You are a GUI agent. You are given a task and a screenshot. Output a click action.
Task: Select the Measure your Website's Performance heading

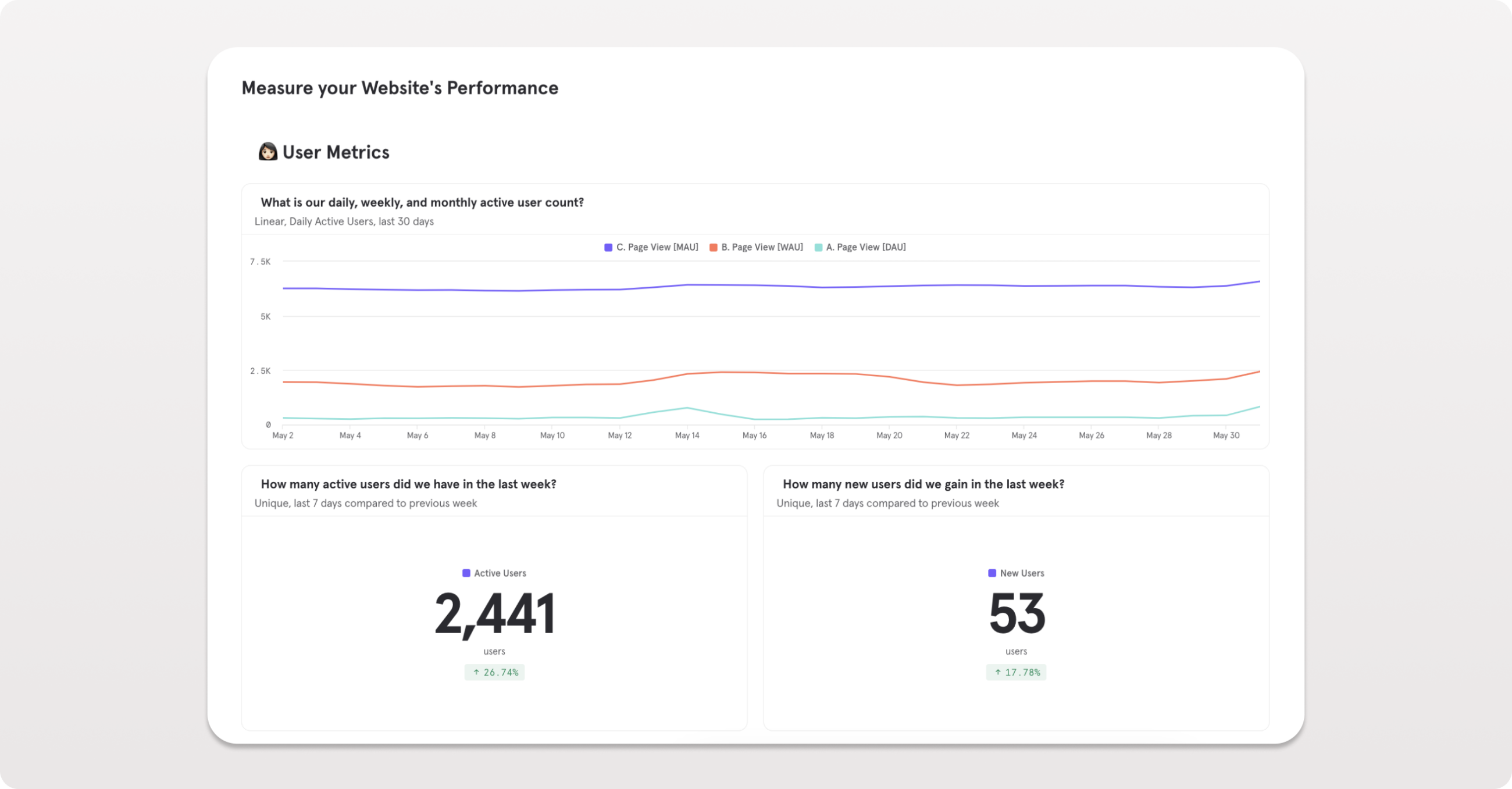coord(399,87)
